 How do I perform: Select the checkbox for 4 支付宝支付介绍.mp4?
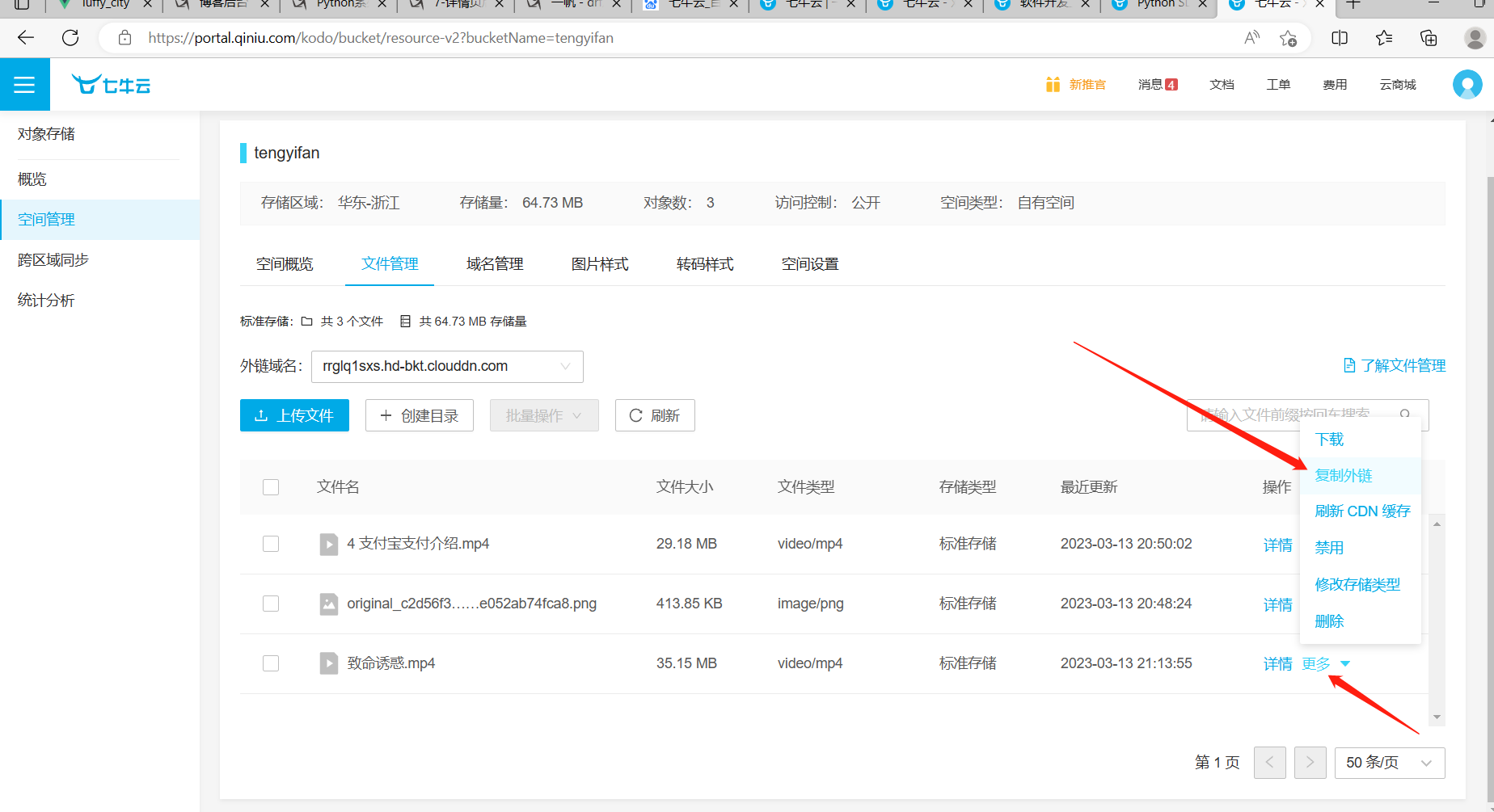(271, 544)
